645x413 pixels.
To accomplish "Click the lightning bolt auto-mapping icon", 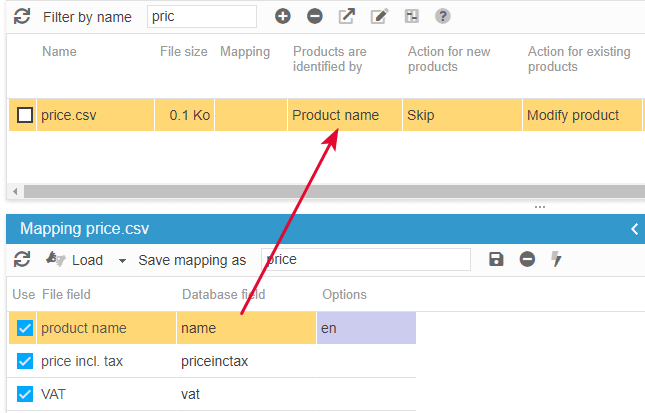I will click(557, 260).
